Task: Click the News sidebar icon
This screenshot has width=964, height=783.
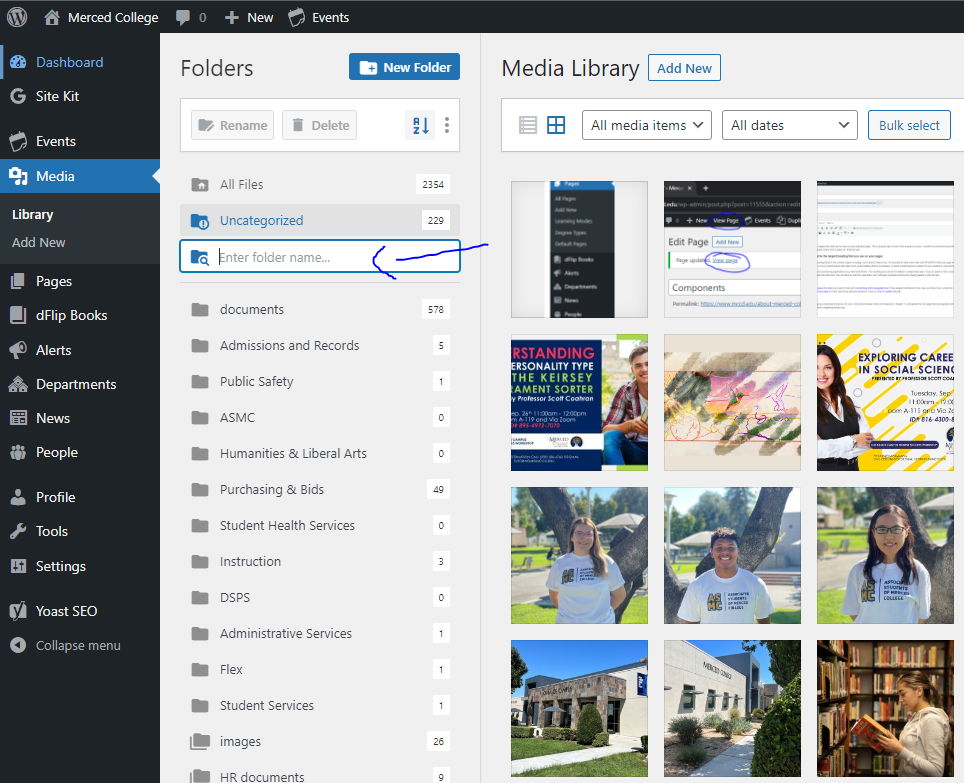Action: pyautogui.click(x=18, y=418)
